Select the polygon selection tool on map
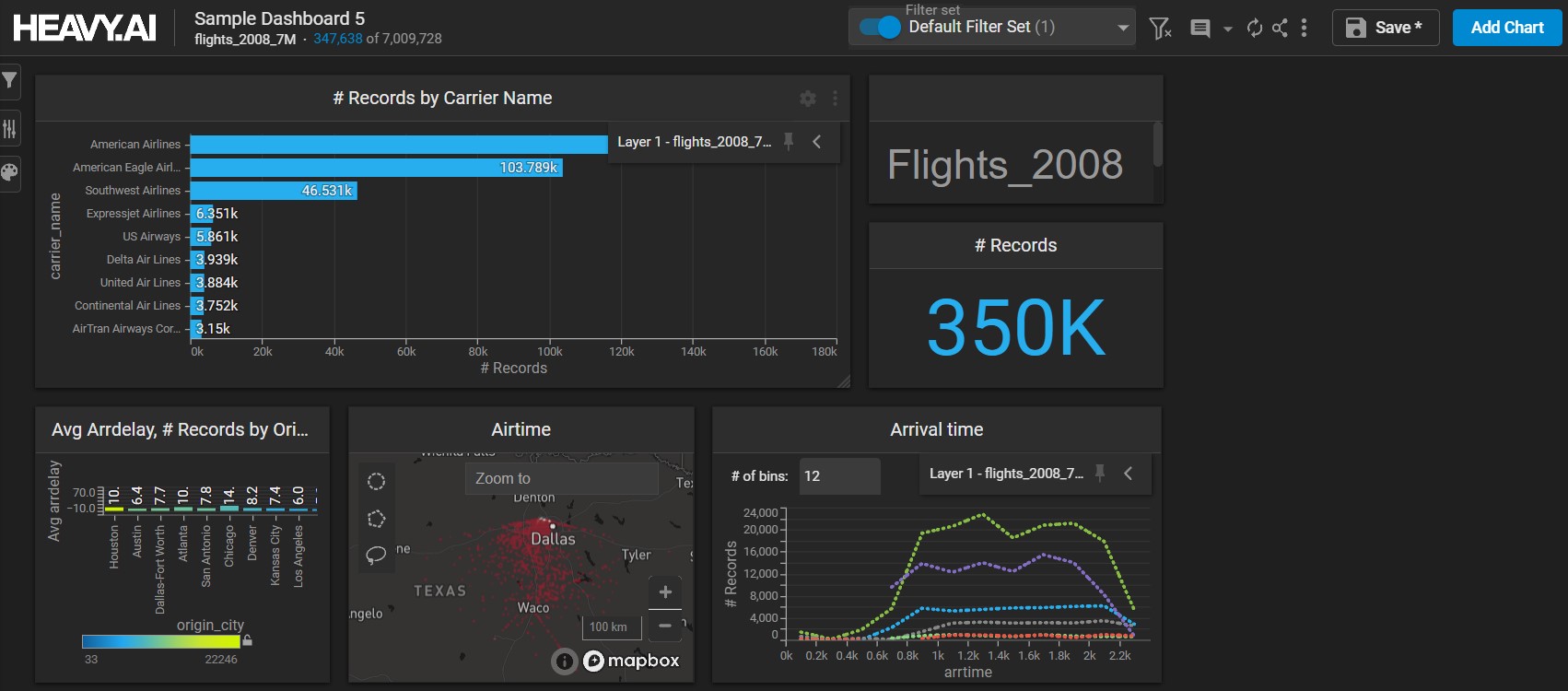The width and height of the screenshot is (1568, 691). (x=376, y=519)
